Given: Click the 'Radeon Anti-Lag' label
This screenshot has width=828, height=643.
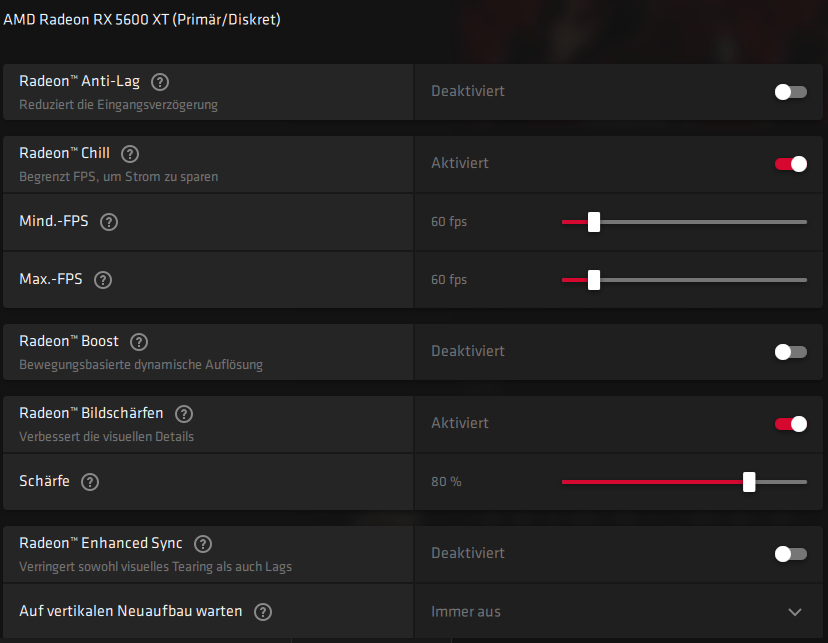Looking at the screenshot, I should point(79,81).
